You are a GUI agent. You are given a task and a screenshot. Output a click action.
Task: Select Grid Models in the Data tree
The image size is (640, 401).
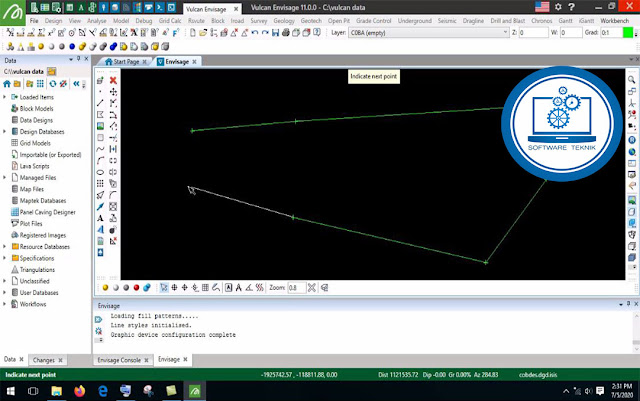[35, 143]
